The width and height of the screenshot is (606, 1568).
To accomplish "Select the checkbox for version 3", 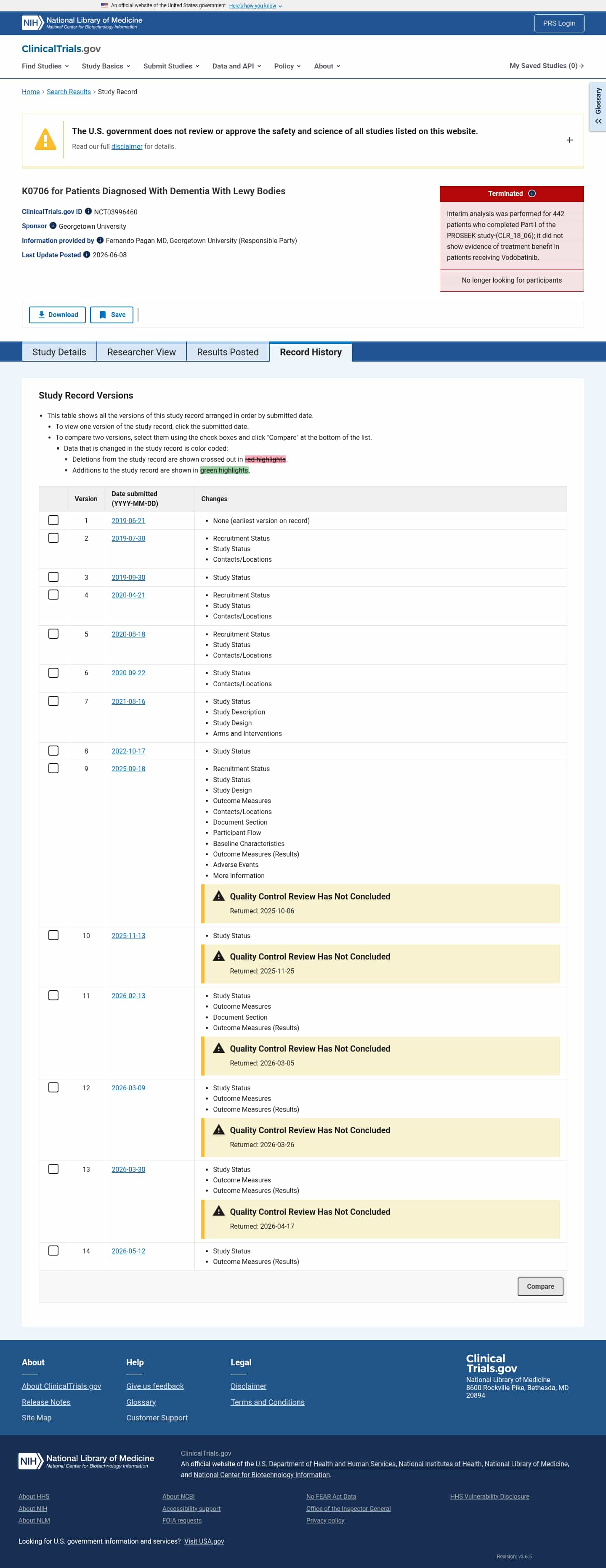I will coord(53,577).
